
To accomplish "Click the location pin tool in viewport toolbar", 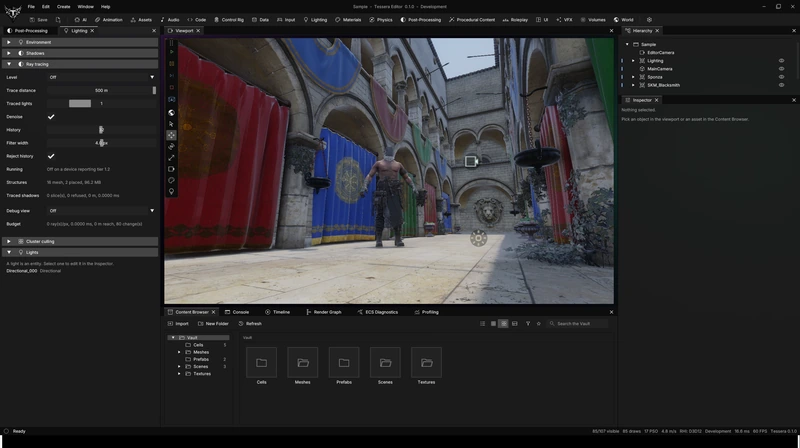I will pyautogui.click(x=171, y=191).
